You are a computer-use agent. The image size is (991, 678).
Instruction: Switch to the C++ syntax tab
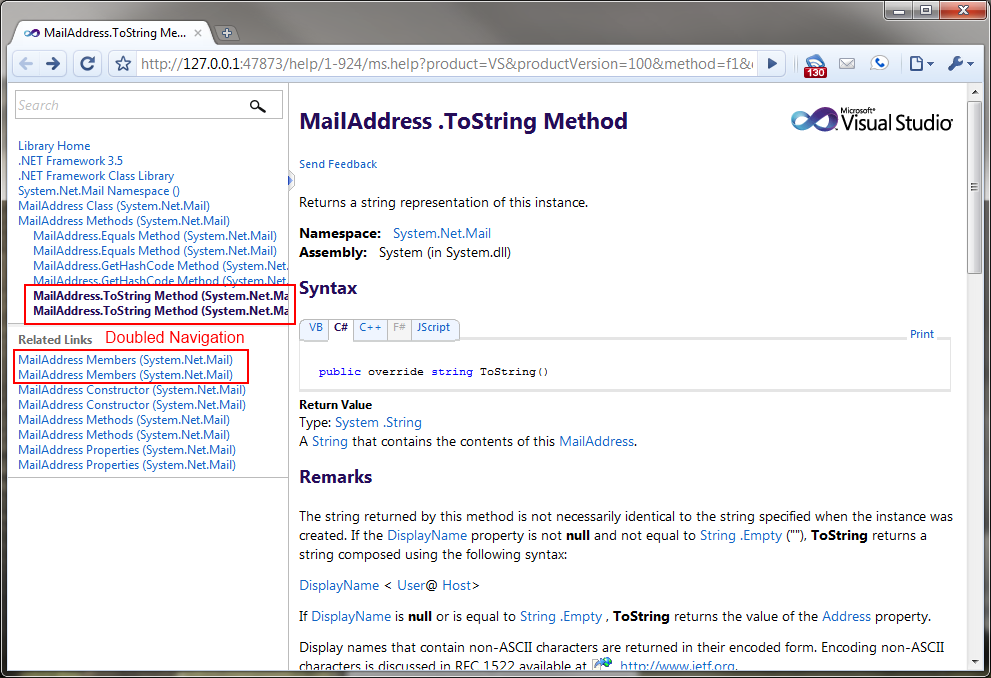(x=370, y=328)
